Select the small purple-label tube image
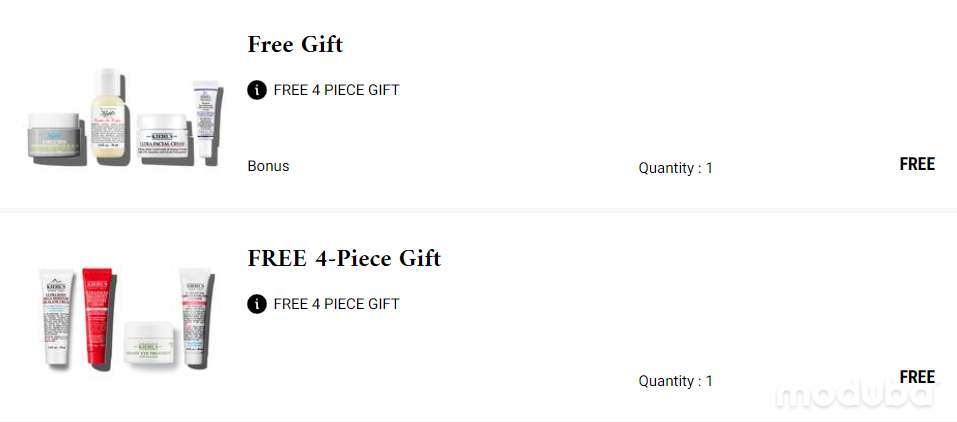 tap(204, 122)
